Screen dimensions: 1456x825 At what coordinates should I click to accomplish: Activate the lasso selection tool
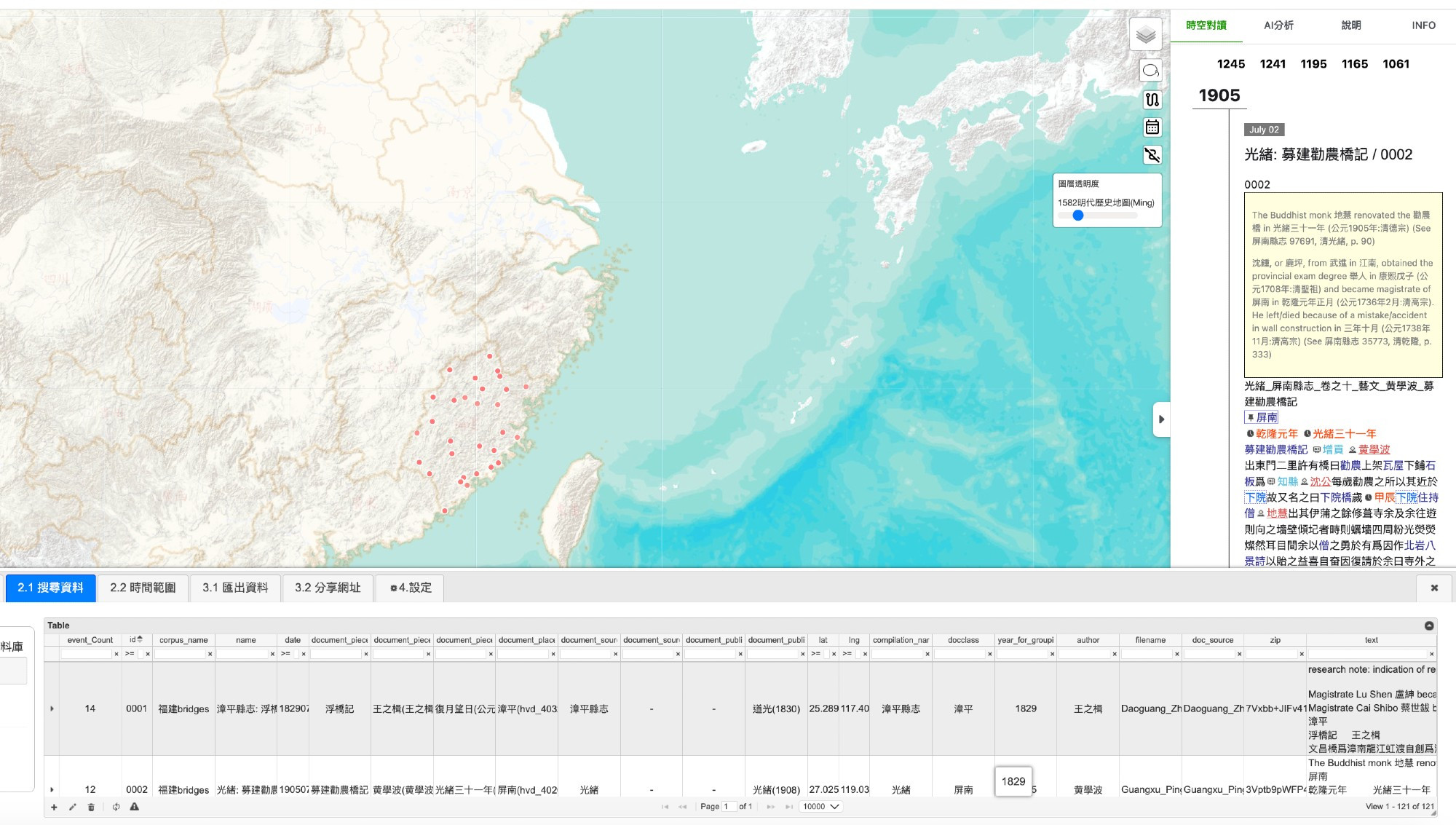(1151, 71)
